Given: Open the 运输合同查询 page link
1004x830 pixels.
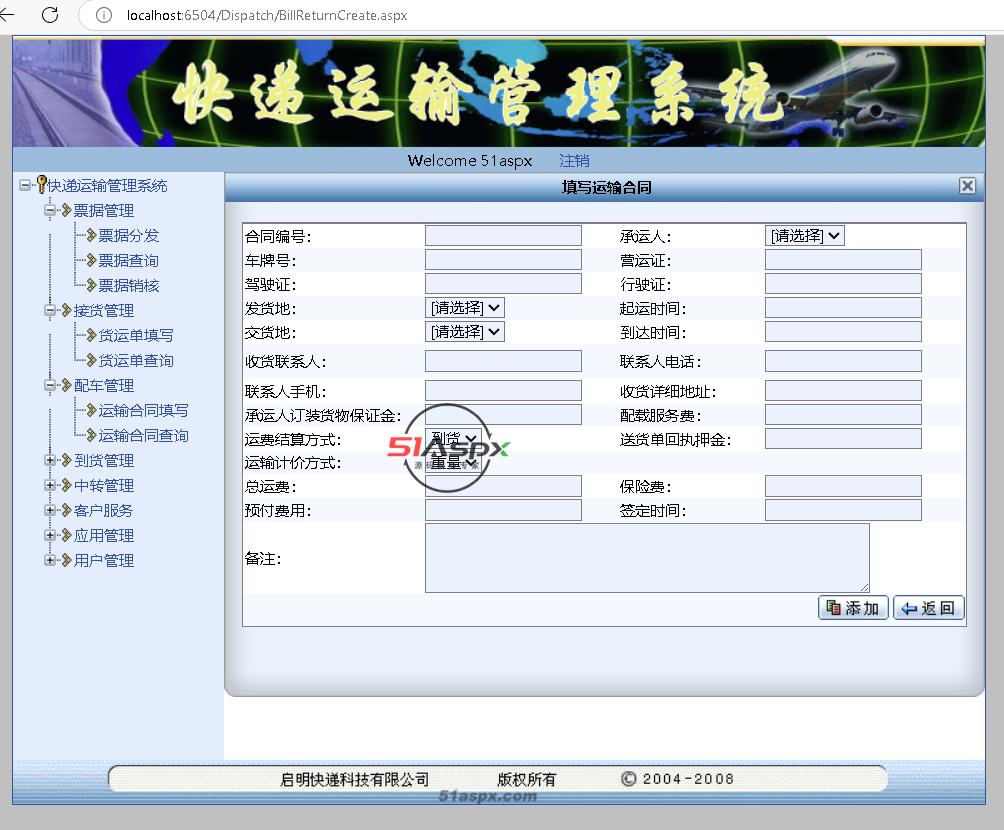Looking at the screenshot, I should click(143, 435).
